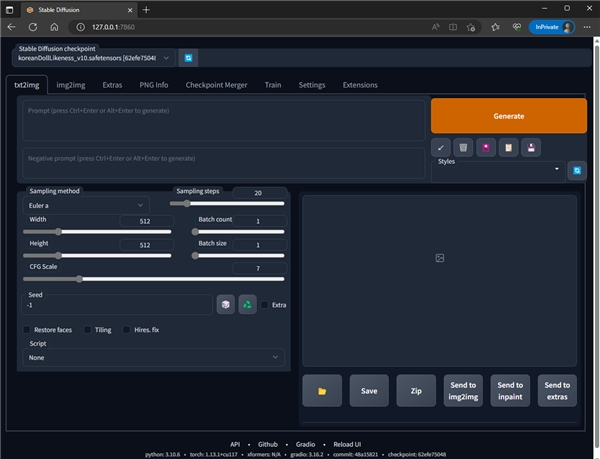This screenshot has height=459, width=600.
Task: Enable the Extra seed checkbox
Action: pos(264,305)
